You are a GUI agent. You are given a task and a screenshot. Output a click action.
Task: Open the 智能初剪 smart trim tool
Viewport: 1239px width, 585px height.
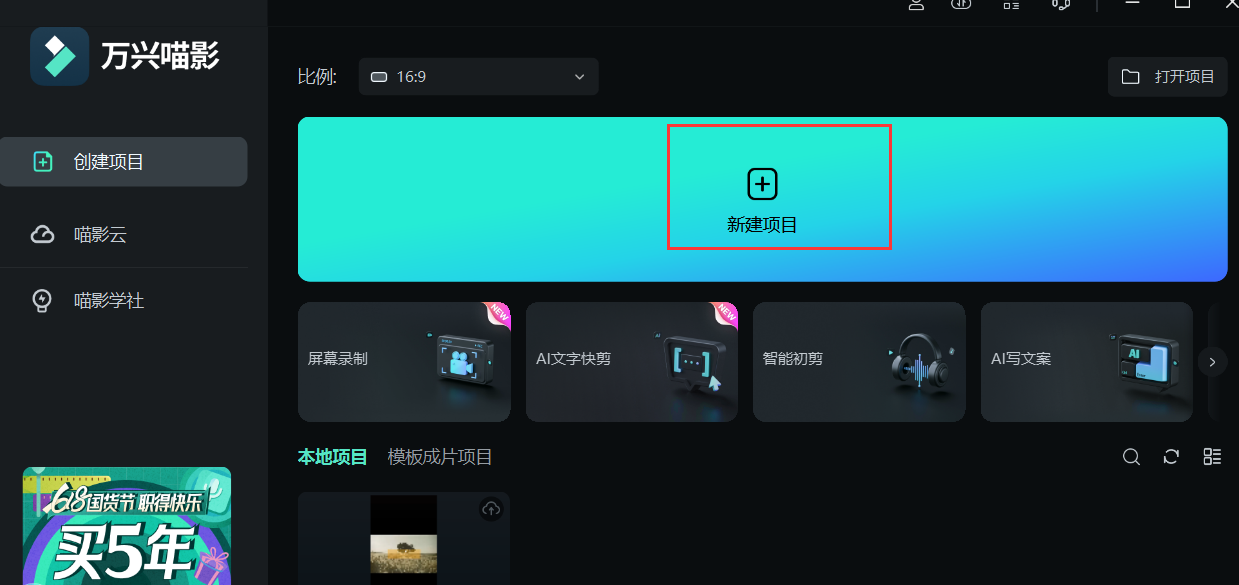858,362
